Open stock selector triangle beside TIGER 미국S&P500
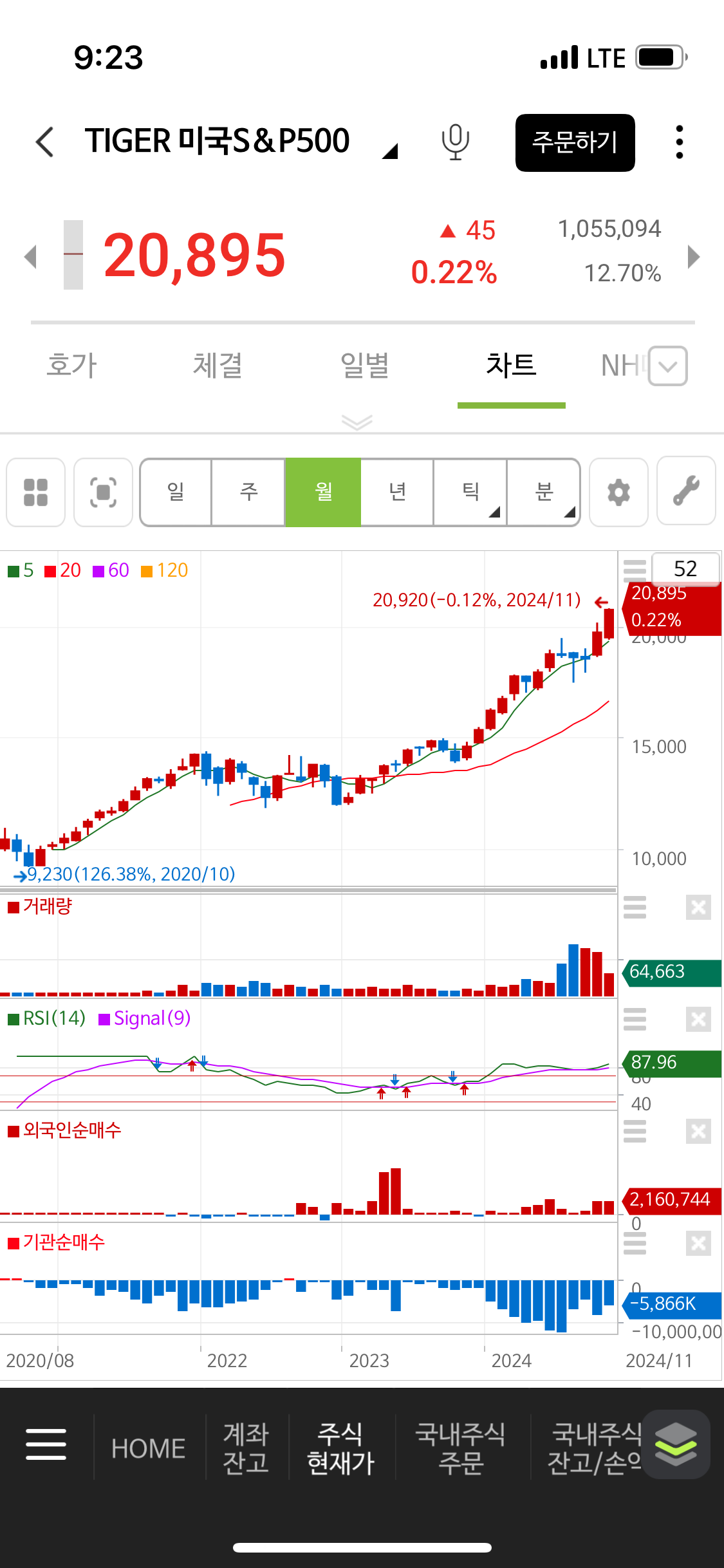The width and height of the screenshot is (724, 1568). click(x=390, y=151)
